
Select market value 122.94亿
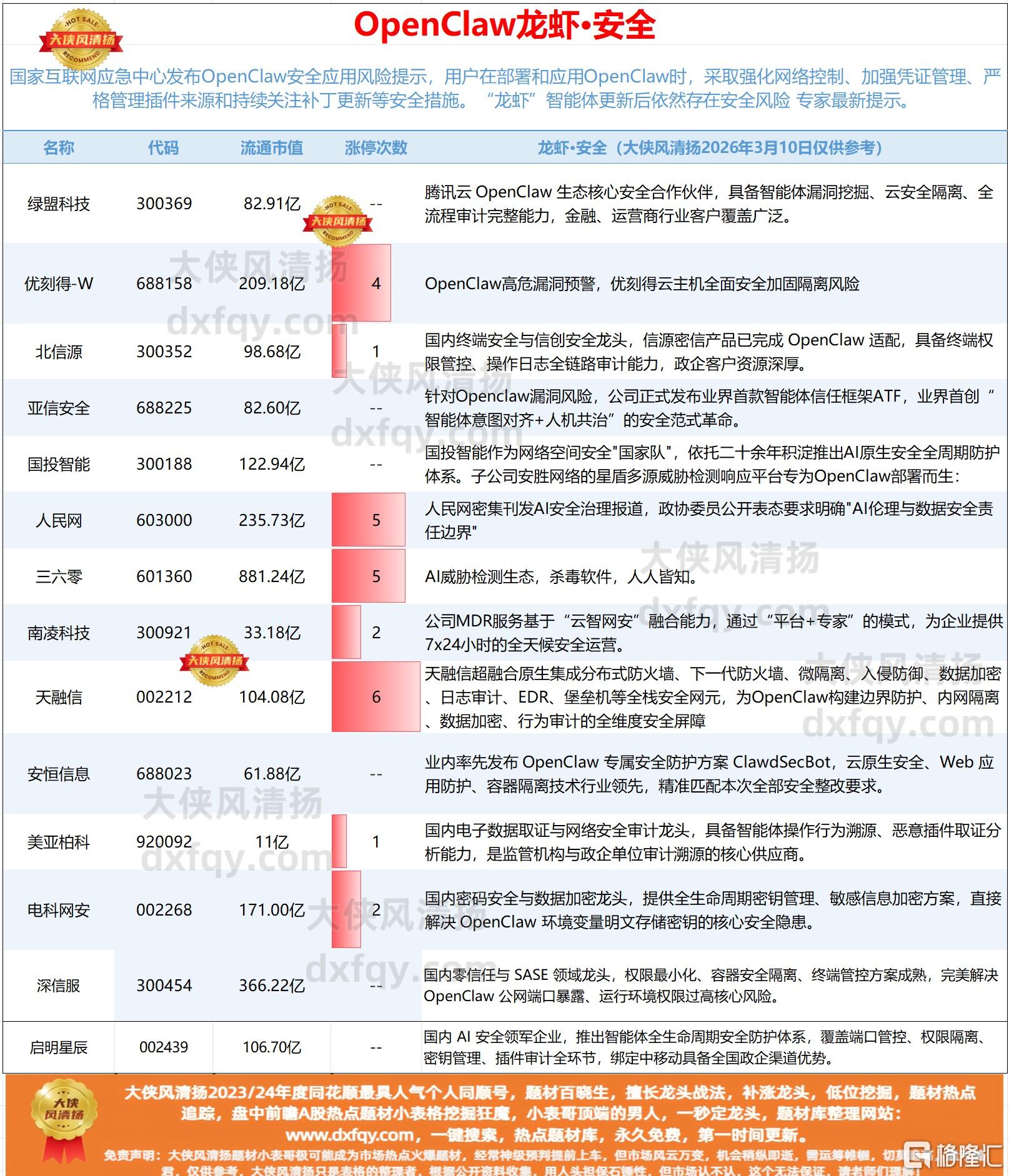272,464
